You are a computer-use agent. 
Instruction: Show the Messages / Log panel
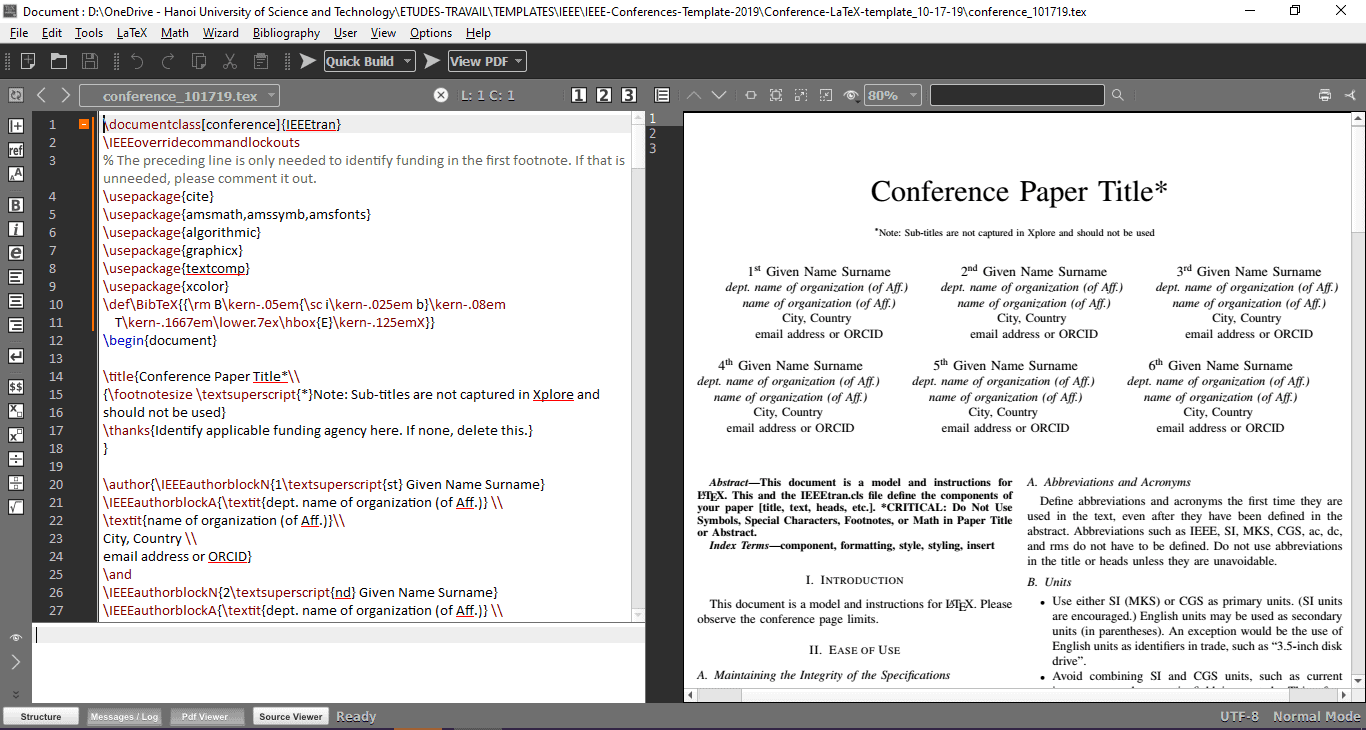pos(124,716)
